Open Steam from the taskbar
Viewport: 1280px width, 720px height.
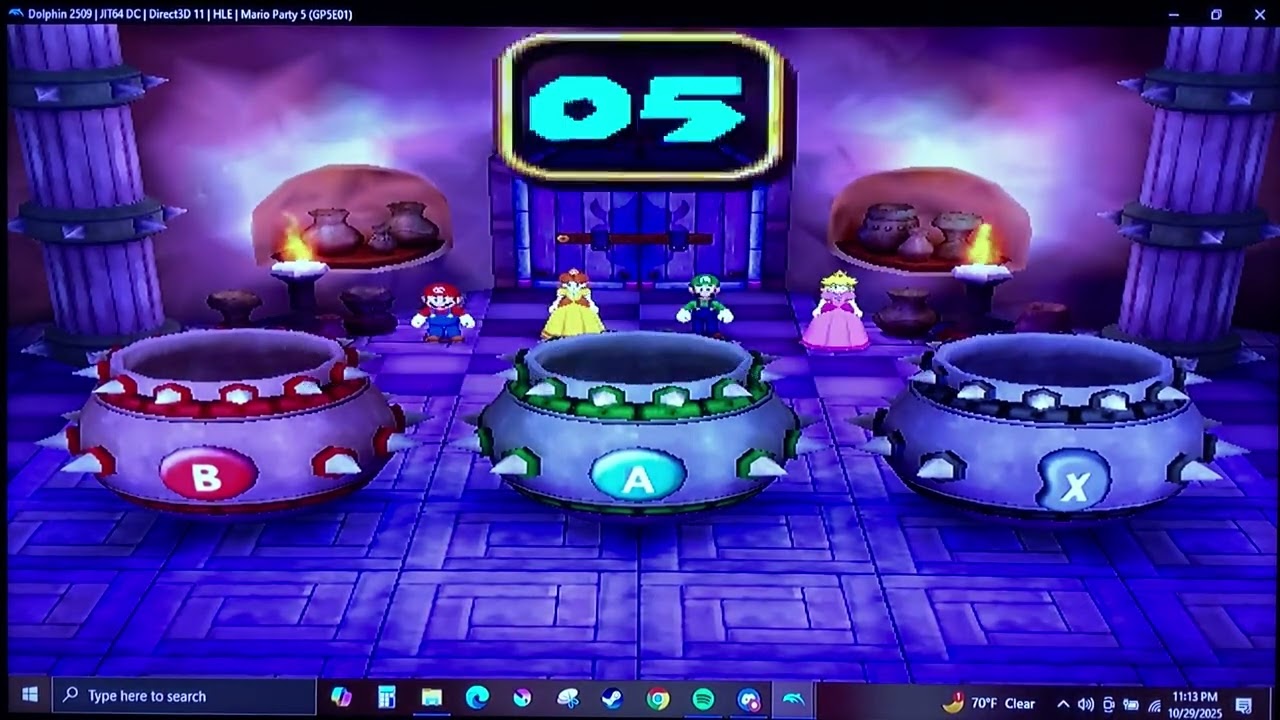coord(612,698)
